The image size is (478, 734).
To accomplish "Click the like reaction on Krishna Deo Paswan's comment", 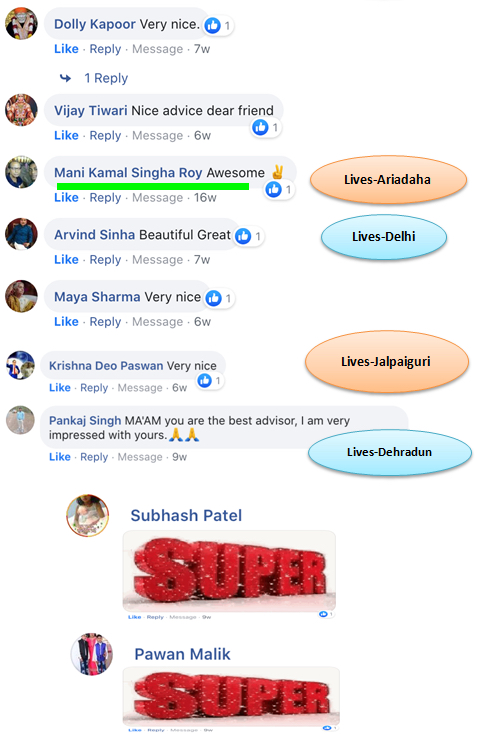I will pyautogui.click(x=205, y=381).
